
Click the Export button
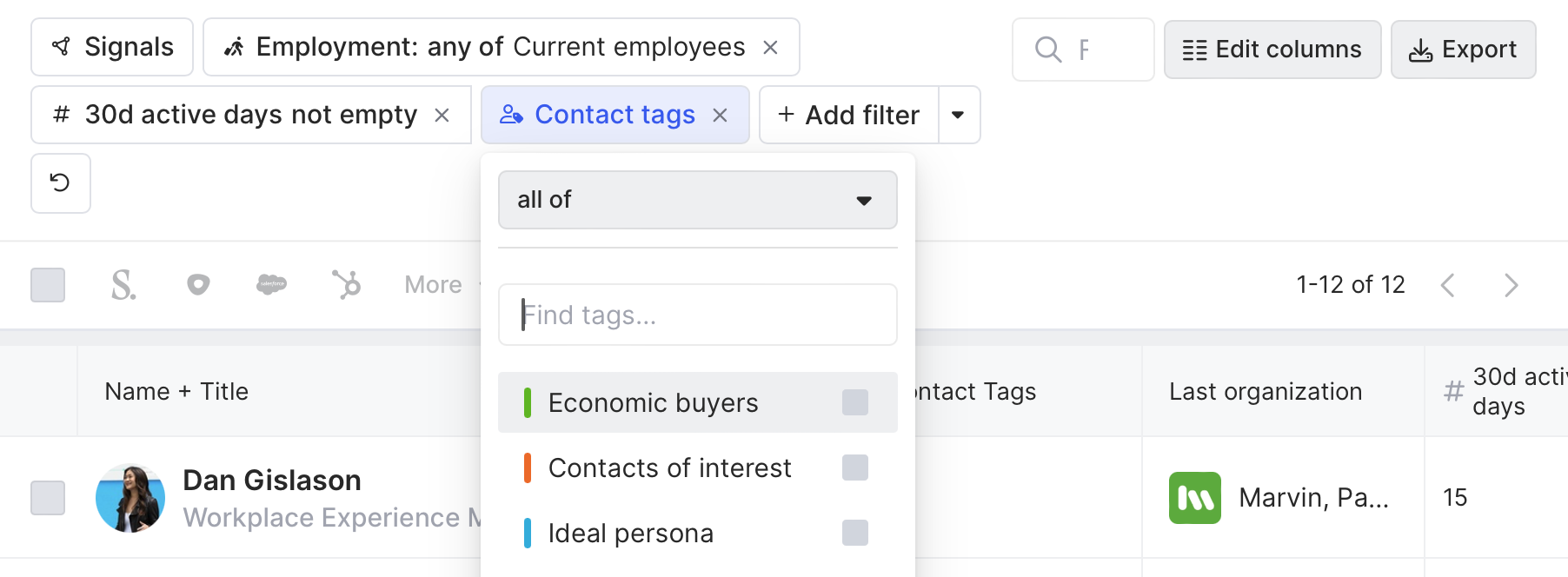[x=1463, y=50]
